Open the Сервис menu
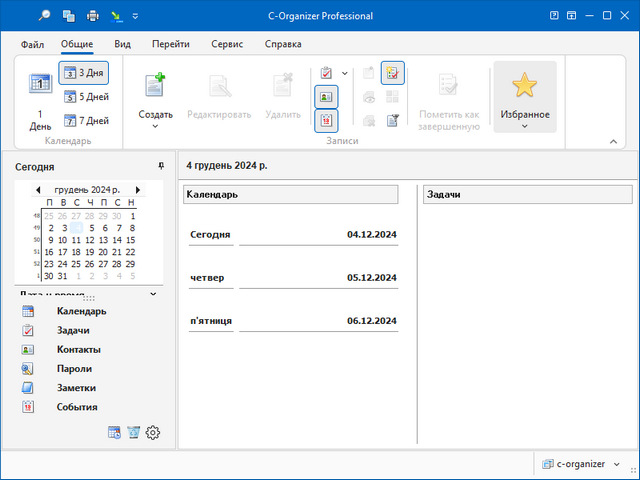The height and width of the screenshot is (480, 640). pos(227,44)
